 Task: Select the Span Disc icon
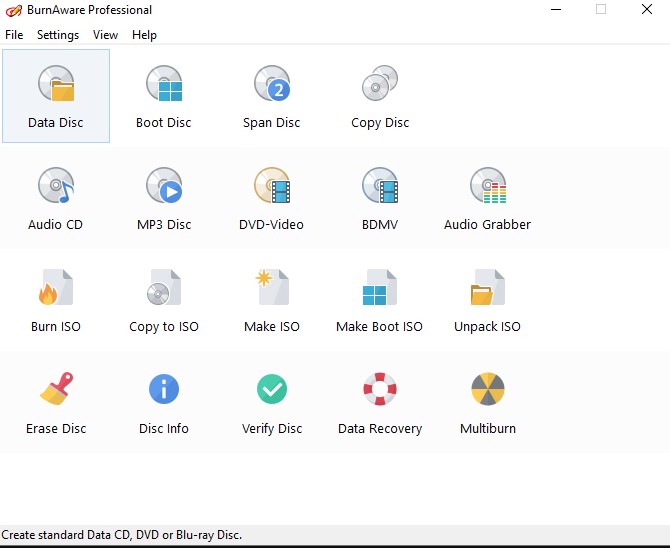click(272, 86)
